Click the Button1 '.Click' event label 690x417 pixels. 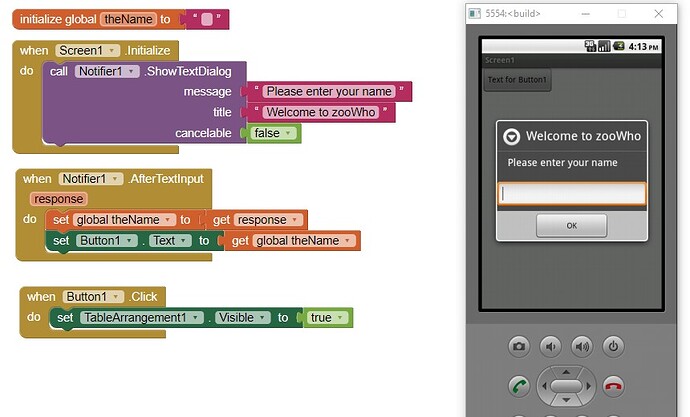(143, 297)
